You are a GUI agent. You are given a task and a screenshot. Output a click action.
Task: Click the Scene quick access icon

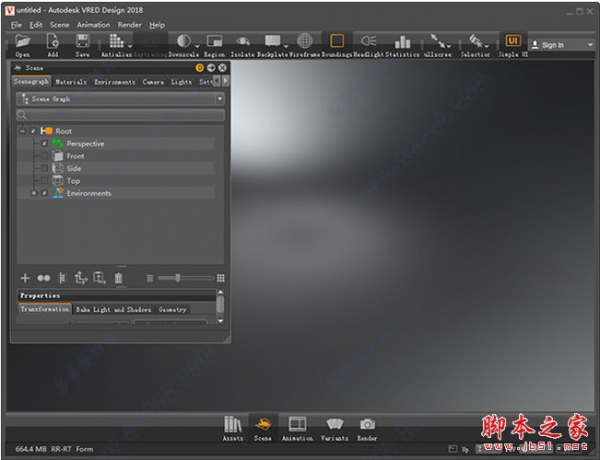pyautogui.click(x=263, y=424)
